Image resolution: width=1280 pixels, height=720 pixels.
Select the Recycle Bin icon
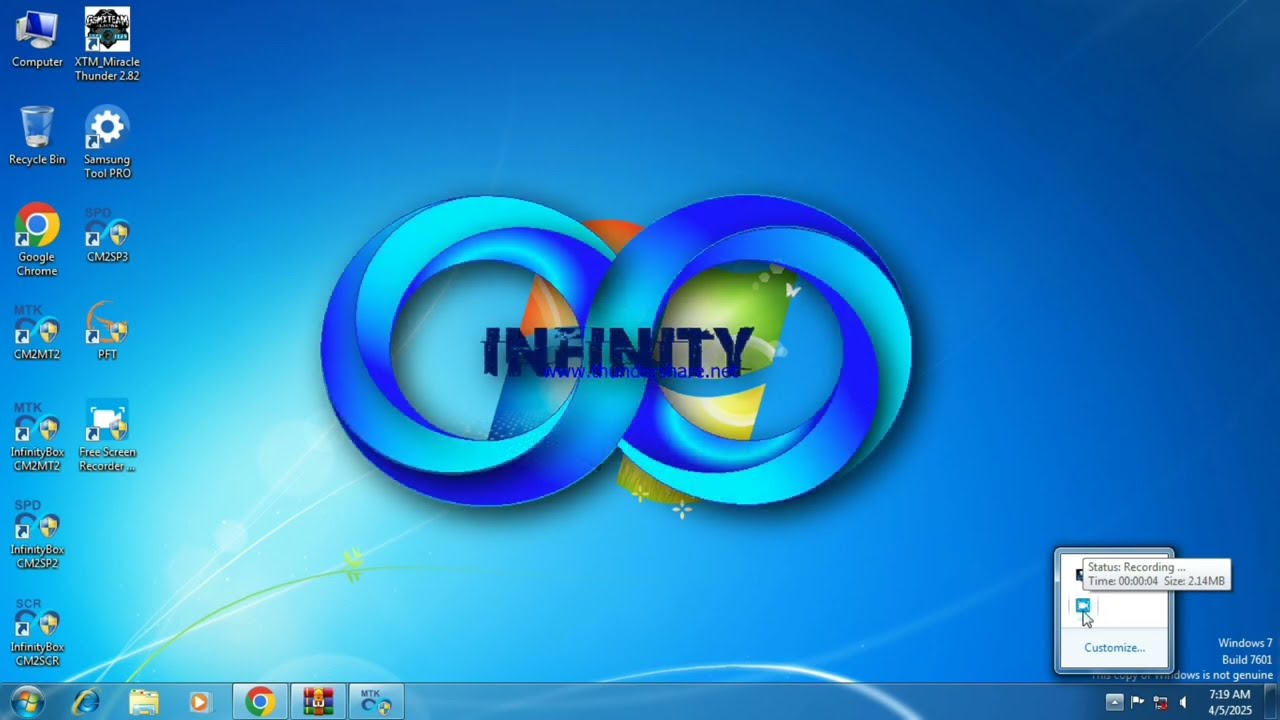coord(37,136)
